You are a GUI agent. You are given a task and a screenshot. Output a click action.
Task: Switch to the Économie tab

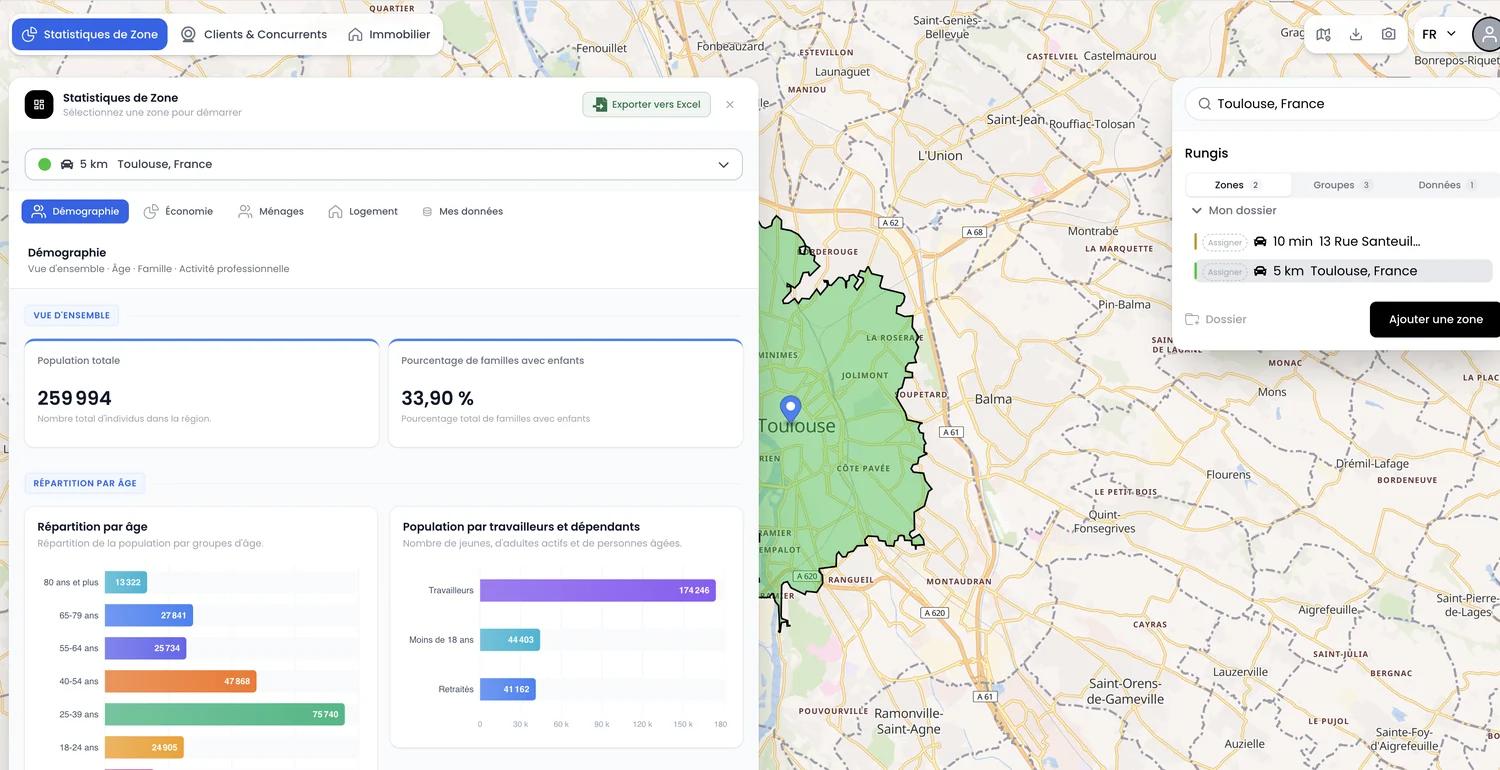click(178, 211)
